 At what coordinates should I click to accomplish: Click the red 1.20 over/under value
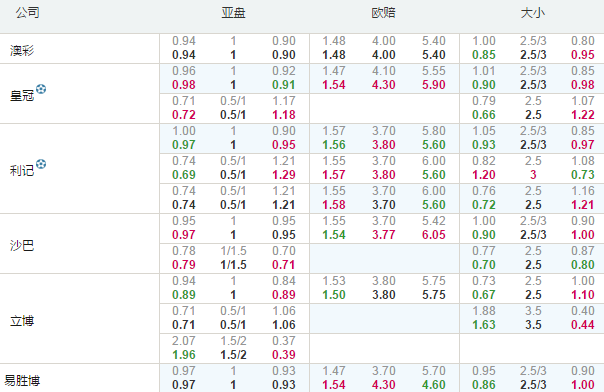(484, 175)
